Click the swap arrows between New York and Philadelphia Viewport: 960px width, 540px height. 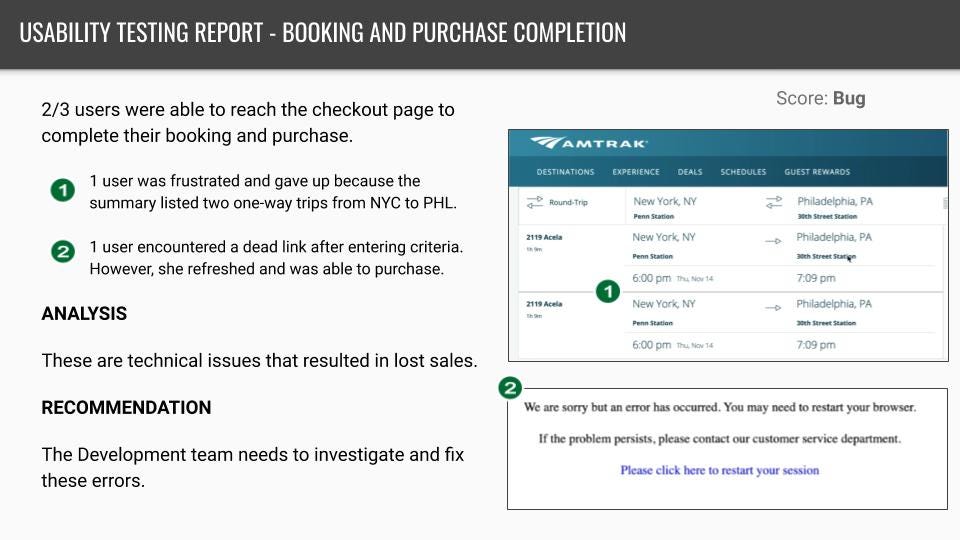[x=774, y=201]
